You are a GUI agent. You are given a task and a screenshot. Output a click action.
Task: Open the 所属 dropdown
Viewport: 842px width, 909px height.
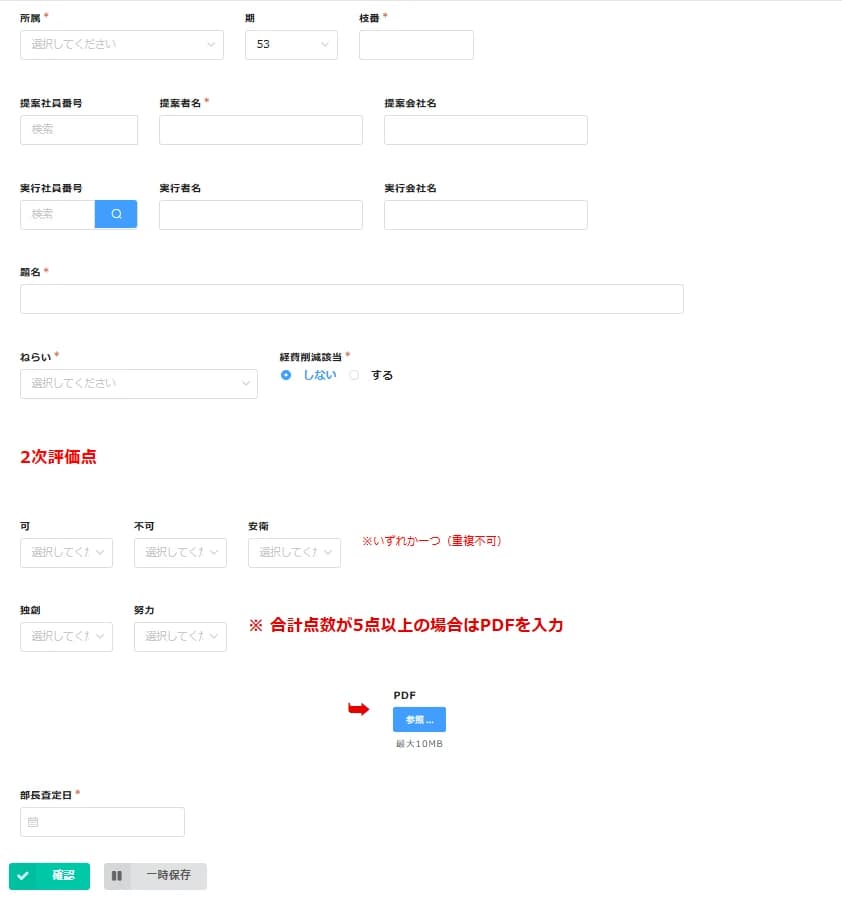click(x=122, y=45)
